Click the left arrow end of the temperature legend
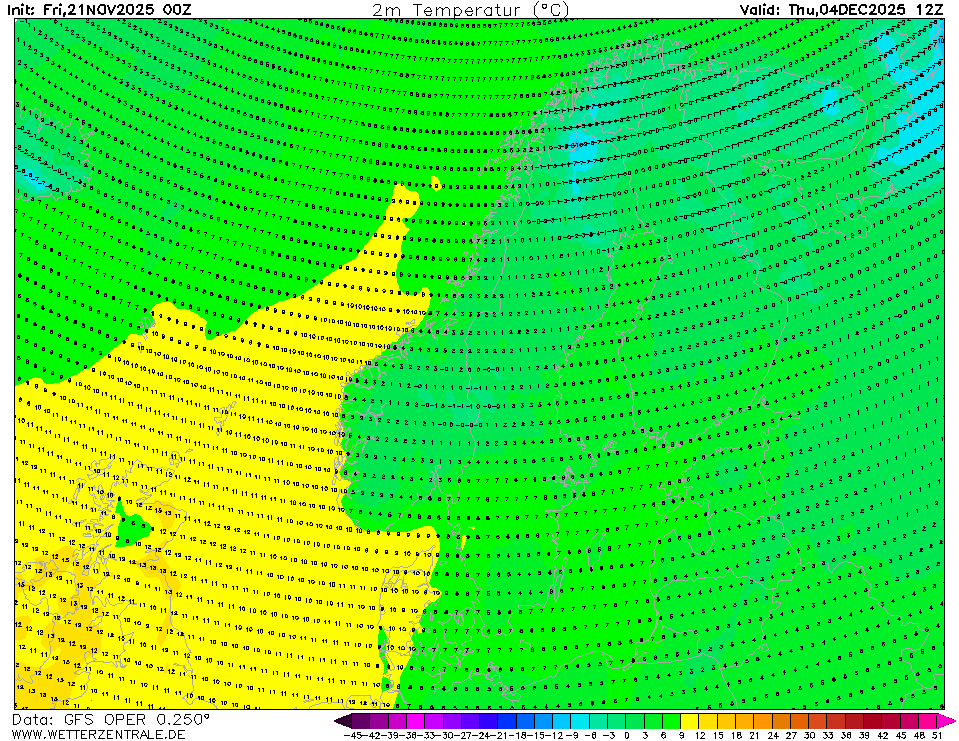959x741 pixels. pyautogui.click(x=342, y=720)
